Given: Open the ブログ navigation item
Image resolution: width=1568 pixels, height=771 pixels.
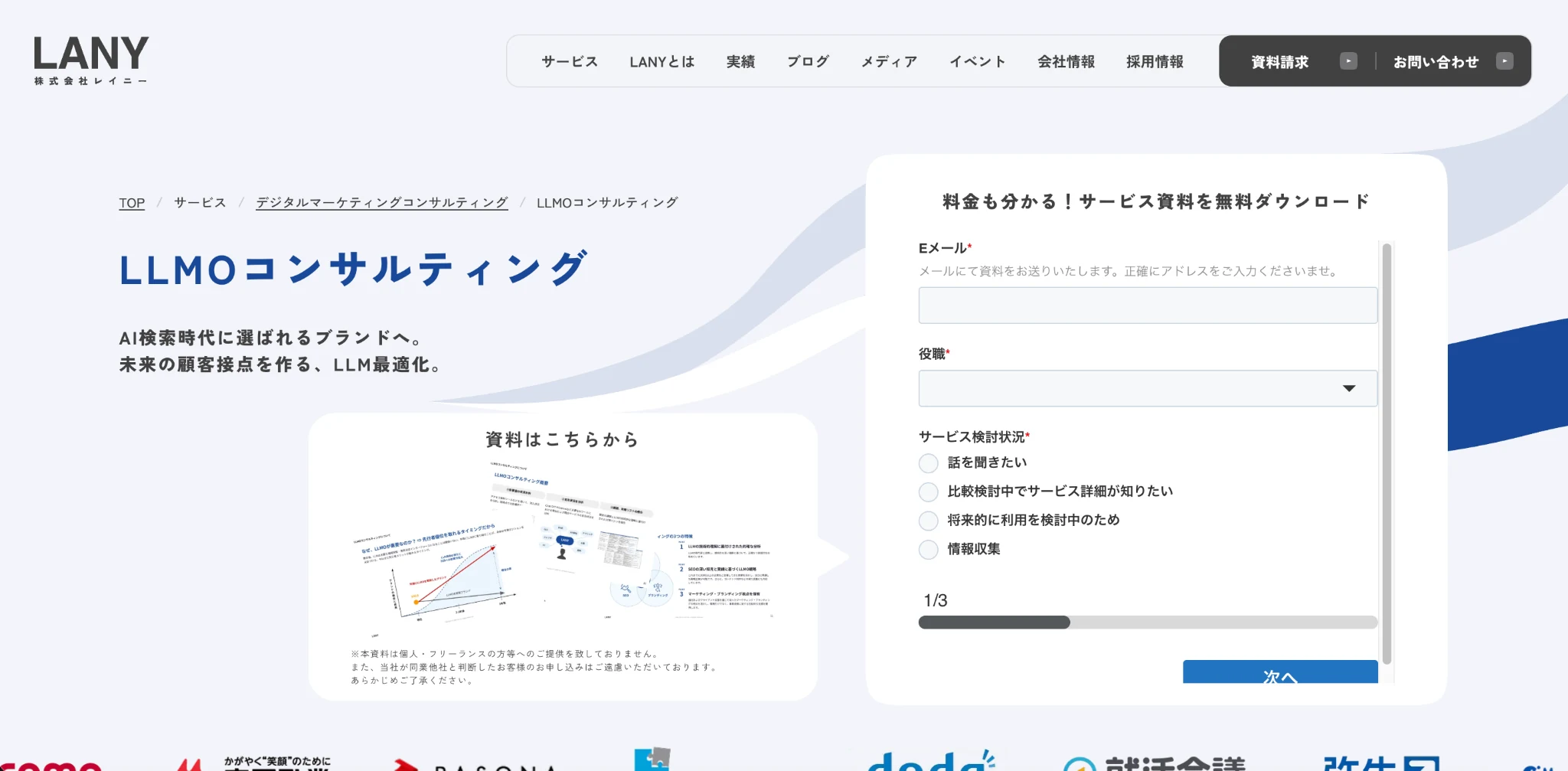Looking at the screenshot, I should [808, 61].
